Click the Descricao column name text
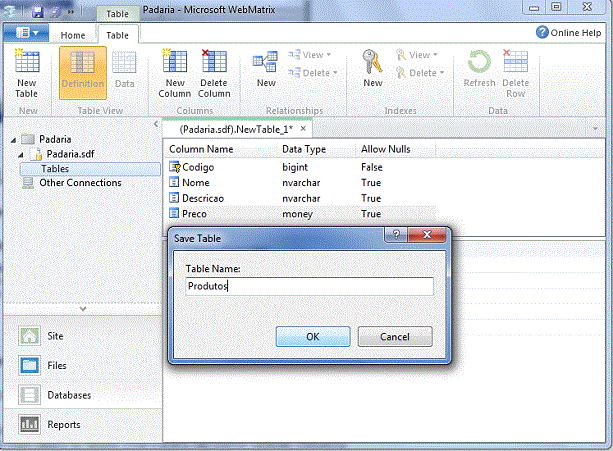Viewport: 613px width, 451px height. [203, 198]
